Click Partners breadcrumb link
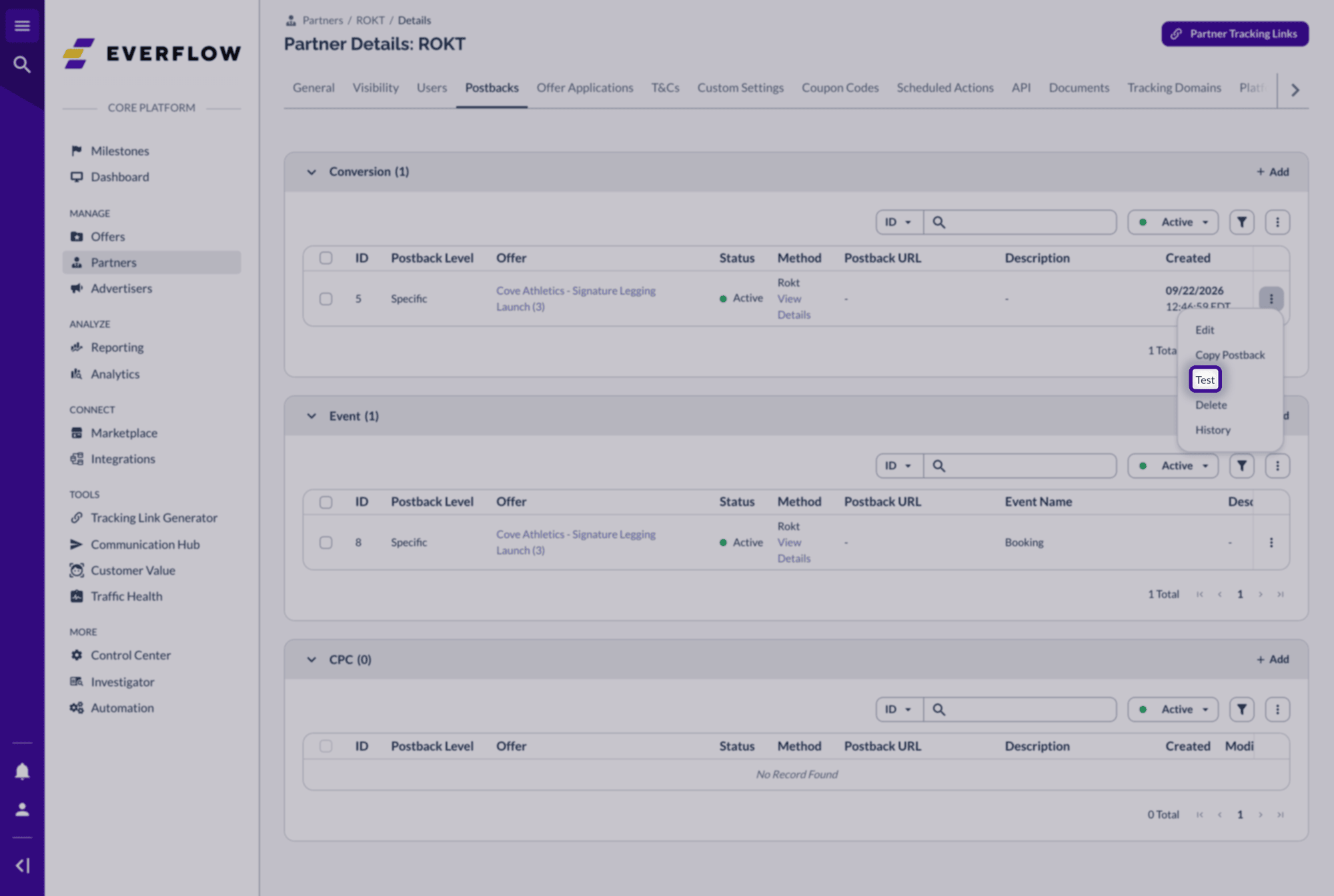Screen dimensions: 1334x896 322,20
